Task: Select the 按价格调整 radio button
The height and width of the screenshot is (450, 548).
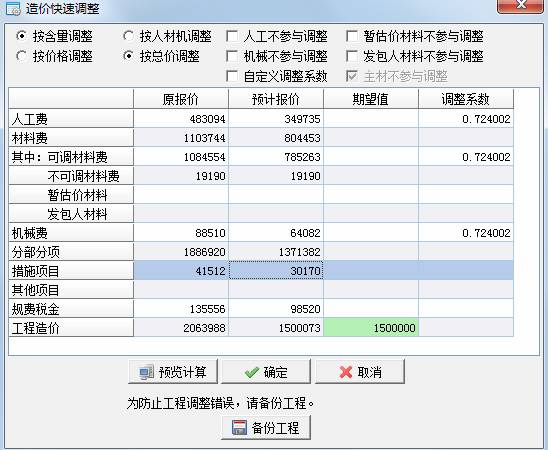Action: (21, 56)
